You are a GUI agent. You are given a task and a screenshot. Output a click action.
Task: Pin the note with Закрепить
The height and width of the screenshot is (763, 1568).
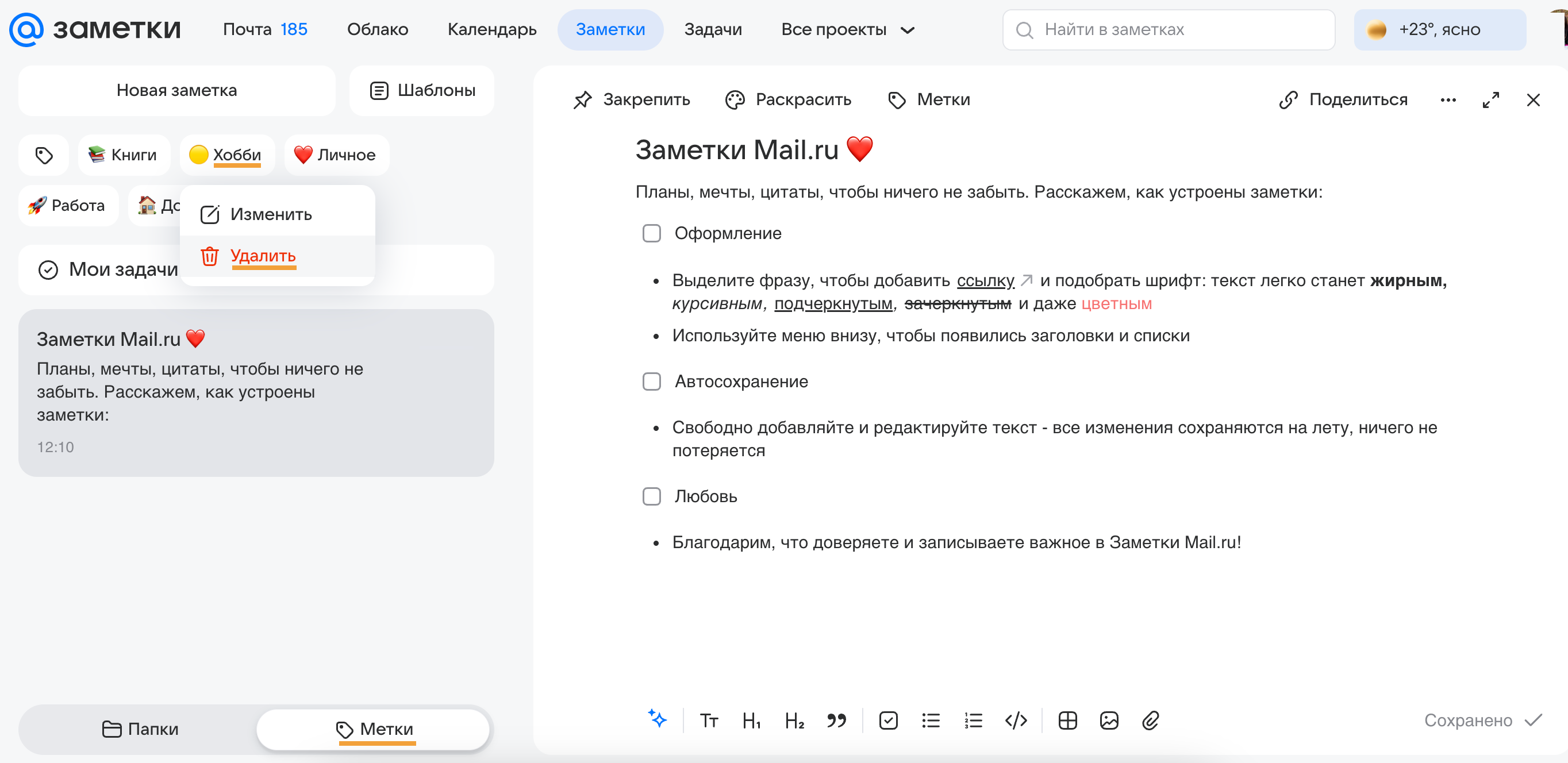point(631,99)
